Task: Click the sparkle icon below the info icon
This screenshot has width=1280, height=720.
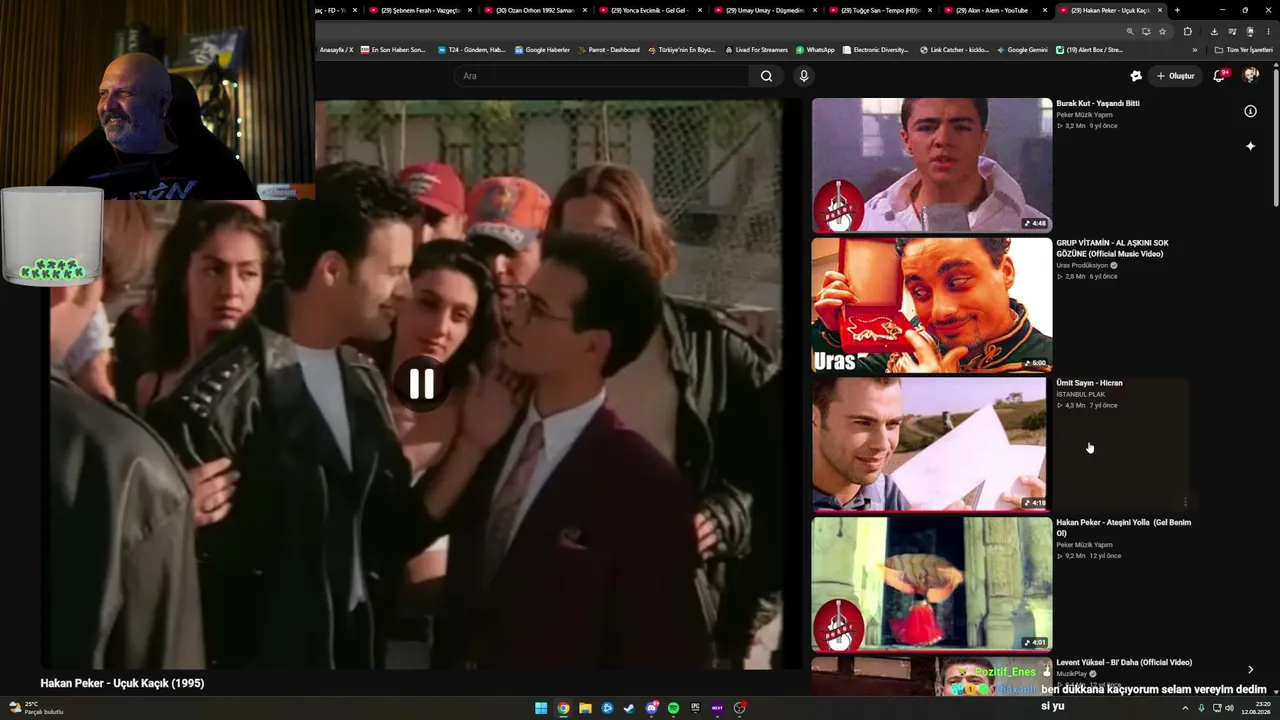Action: click(x=1250, y=146)
